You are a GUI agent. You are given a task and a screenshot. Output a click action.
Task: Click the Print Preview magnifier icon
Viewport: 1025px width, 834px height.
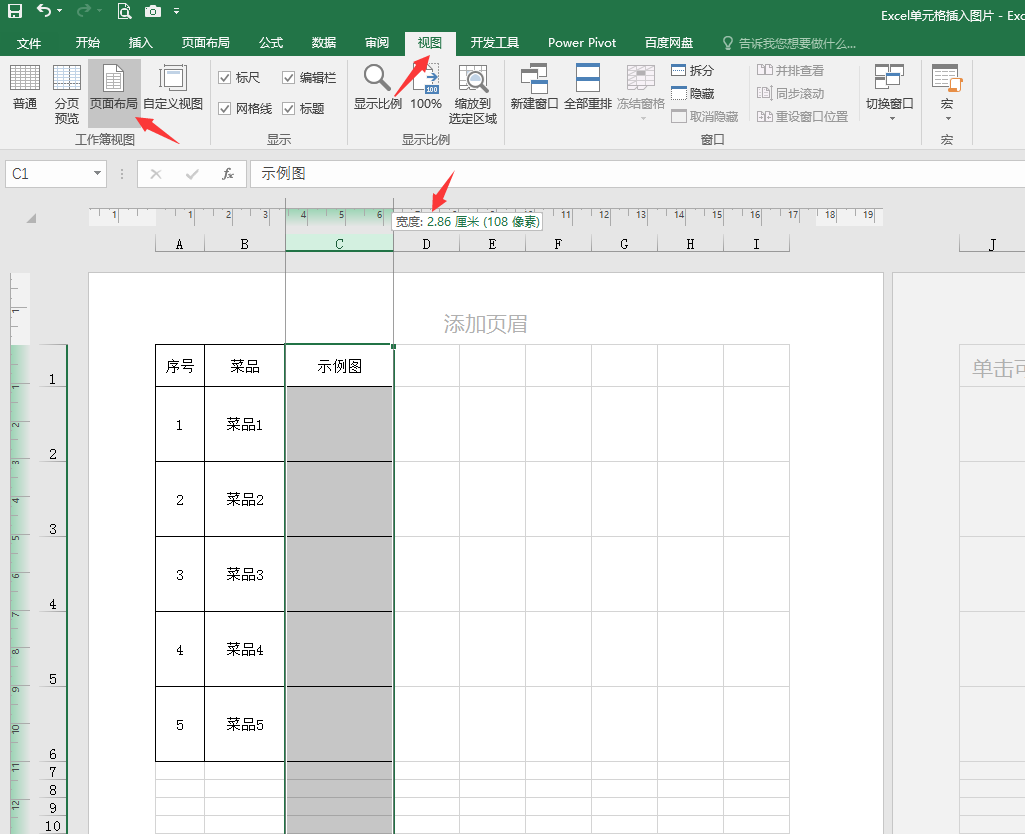coord(124,10)
